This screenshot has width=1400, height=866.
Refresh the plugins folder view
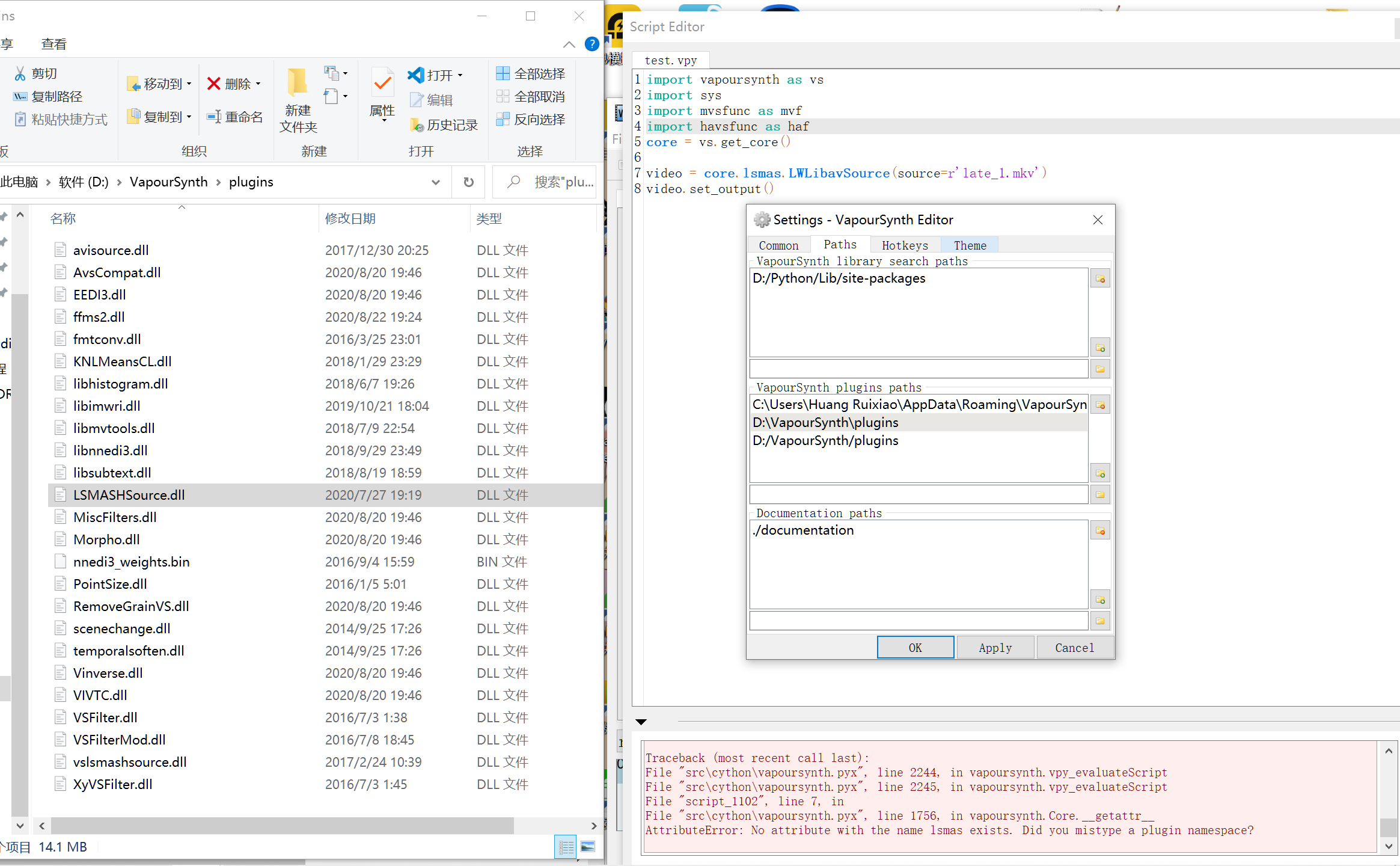point(469,182)
